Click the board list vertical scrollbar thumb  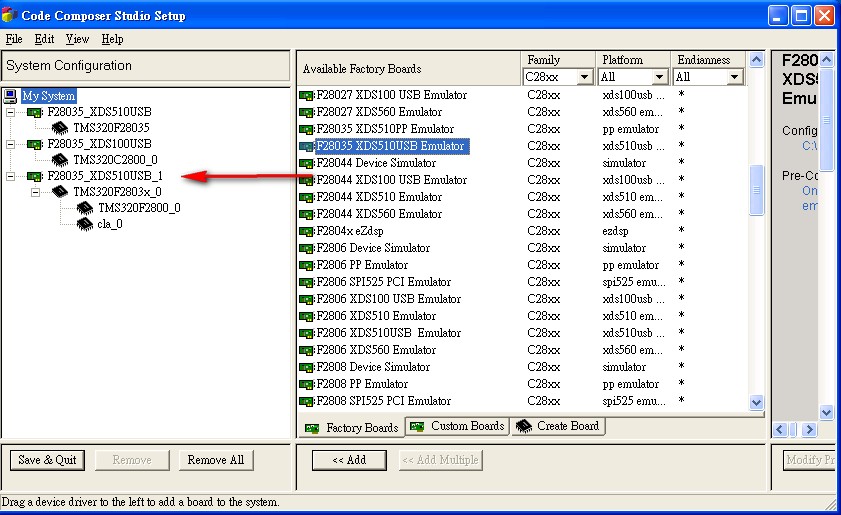pyautogui.click(x=757, y=190)
